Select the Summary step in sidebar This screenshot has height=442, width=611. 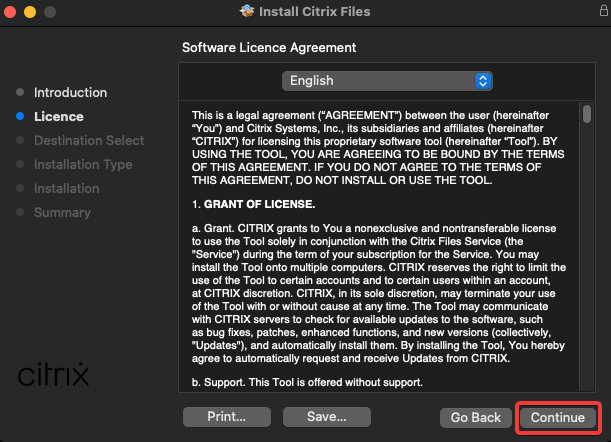[62, 212]
